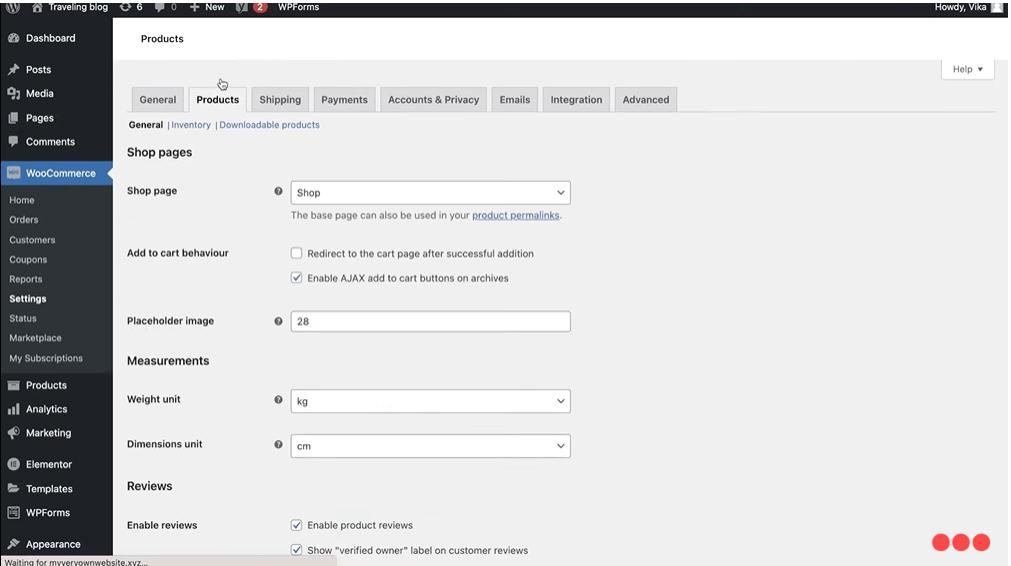Click the Media icon in sidebar
Viewport: 1011px width, 566px height.
click(x=14, y=93)
